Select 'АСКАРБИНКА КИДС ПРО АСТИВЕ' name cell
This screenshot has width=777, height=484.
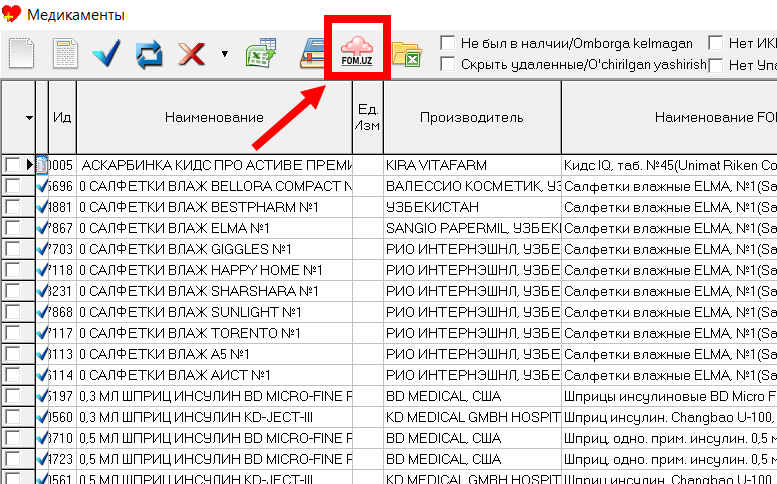click(215, 165)
